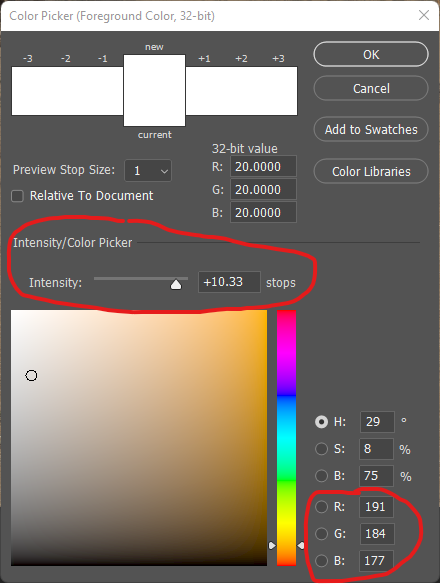Pick a color in the saturation-brightness field
Screen dimensions: 440x584
click(x=139, y=438)
